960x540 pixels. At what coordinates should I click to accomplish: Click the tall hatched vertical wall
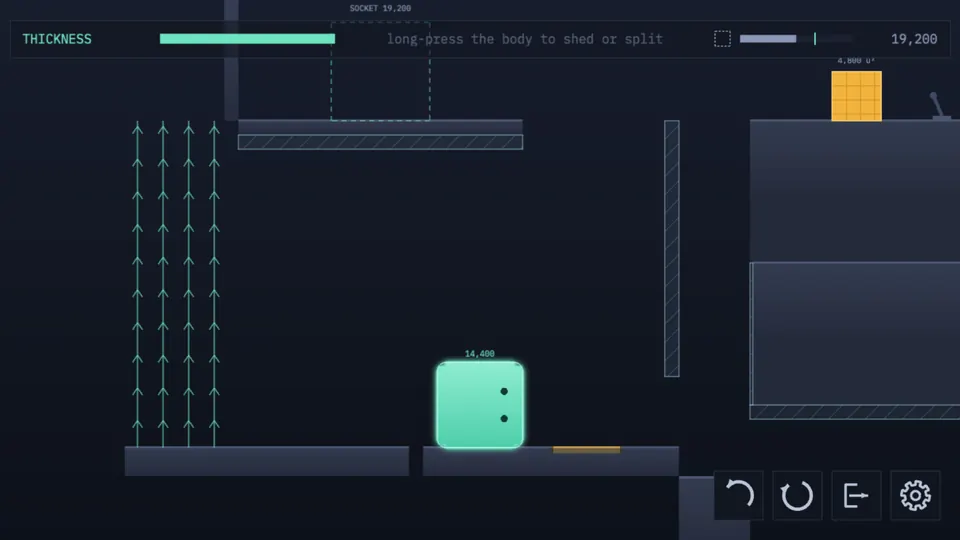tap(672, 249)
